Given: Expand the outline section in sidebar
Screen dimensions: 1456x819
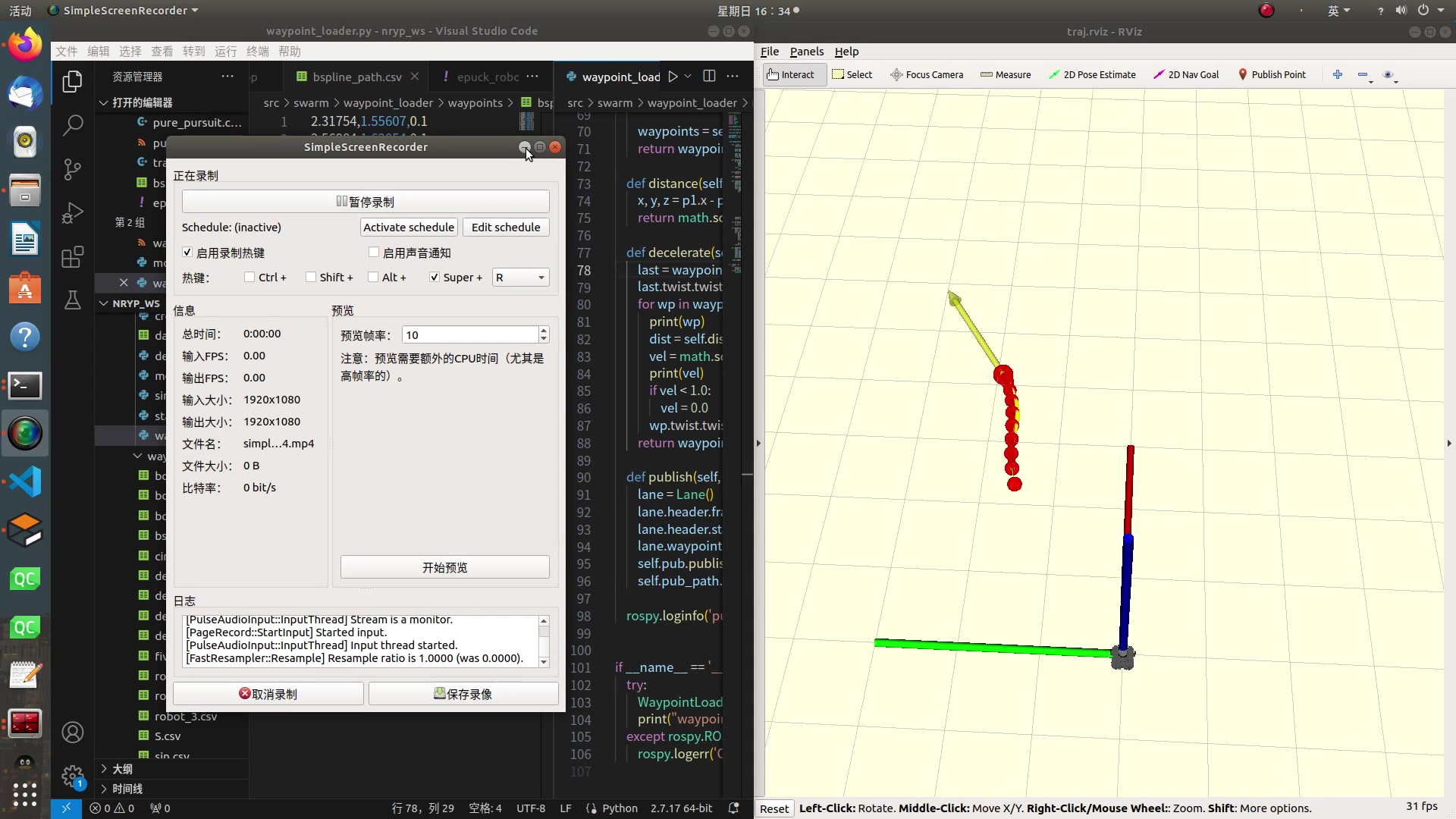Looking at the screenshot, I should pyautogui.click(x=104, y=769).
